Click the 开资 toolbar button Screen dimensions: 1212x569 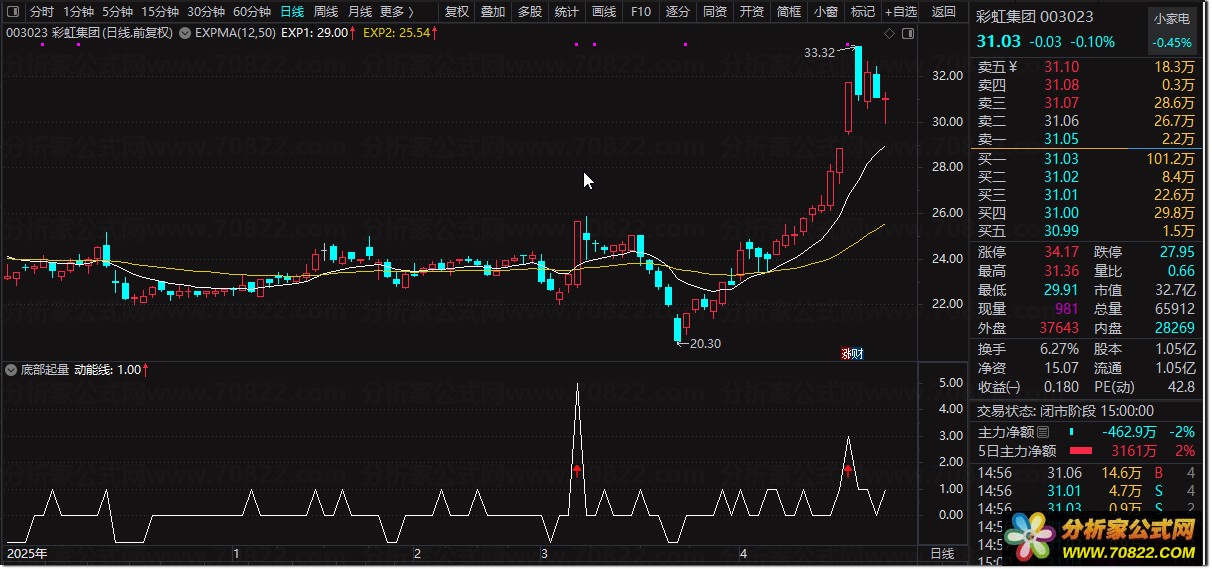pos(752,12)
